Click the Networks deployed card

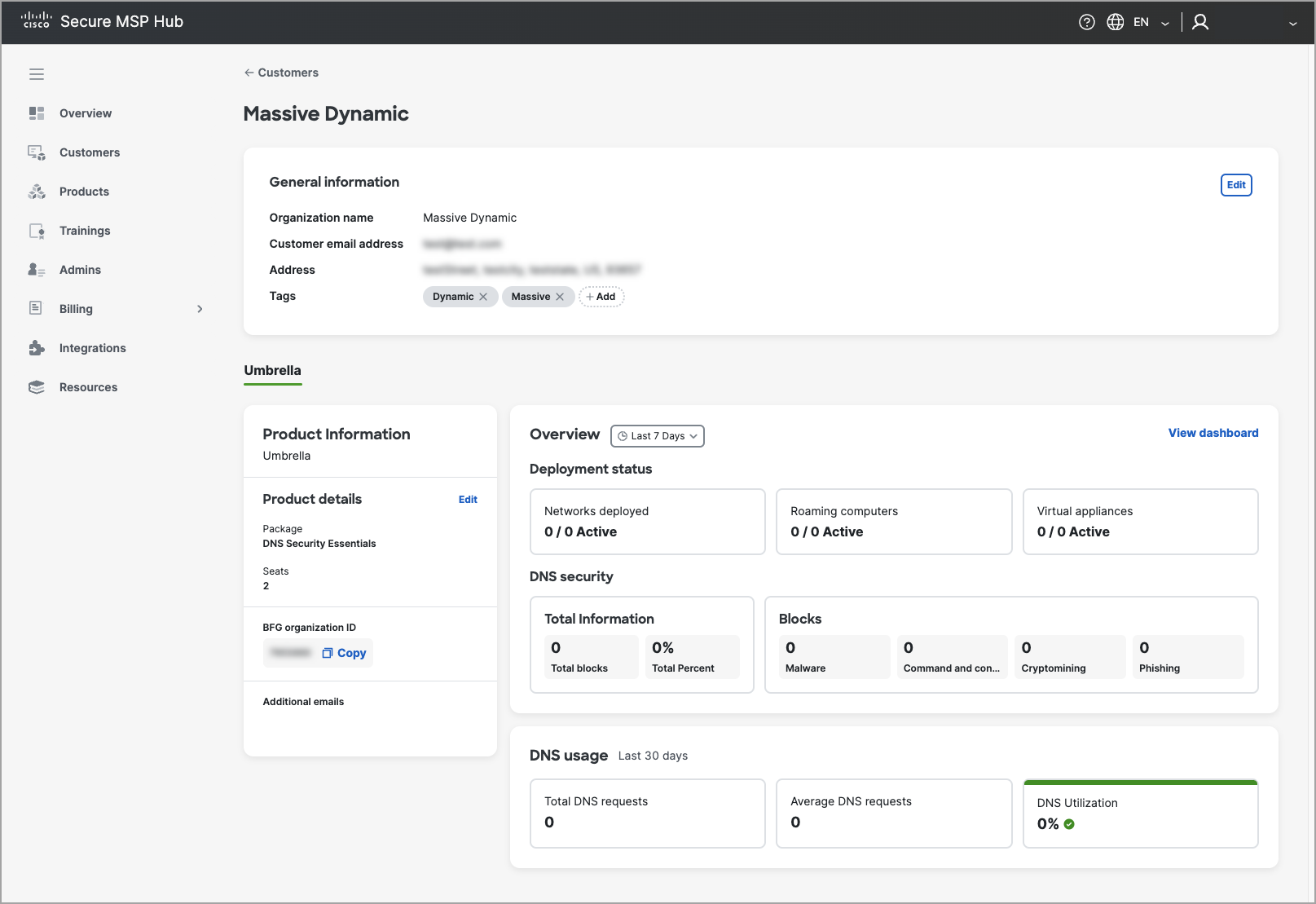coord(648,522)
